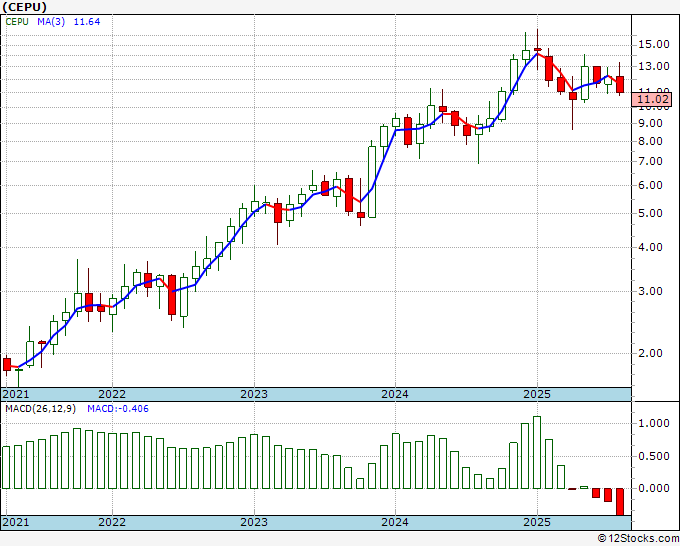Click the 2024 label on price chart axis
Viewport: 680px width, 546px height.
(x=395, y=394)
